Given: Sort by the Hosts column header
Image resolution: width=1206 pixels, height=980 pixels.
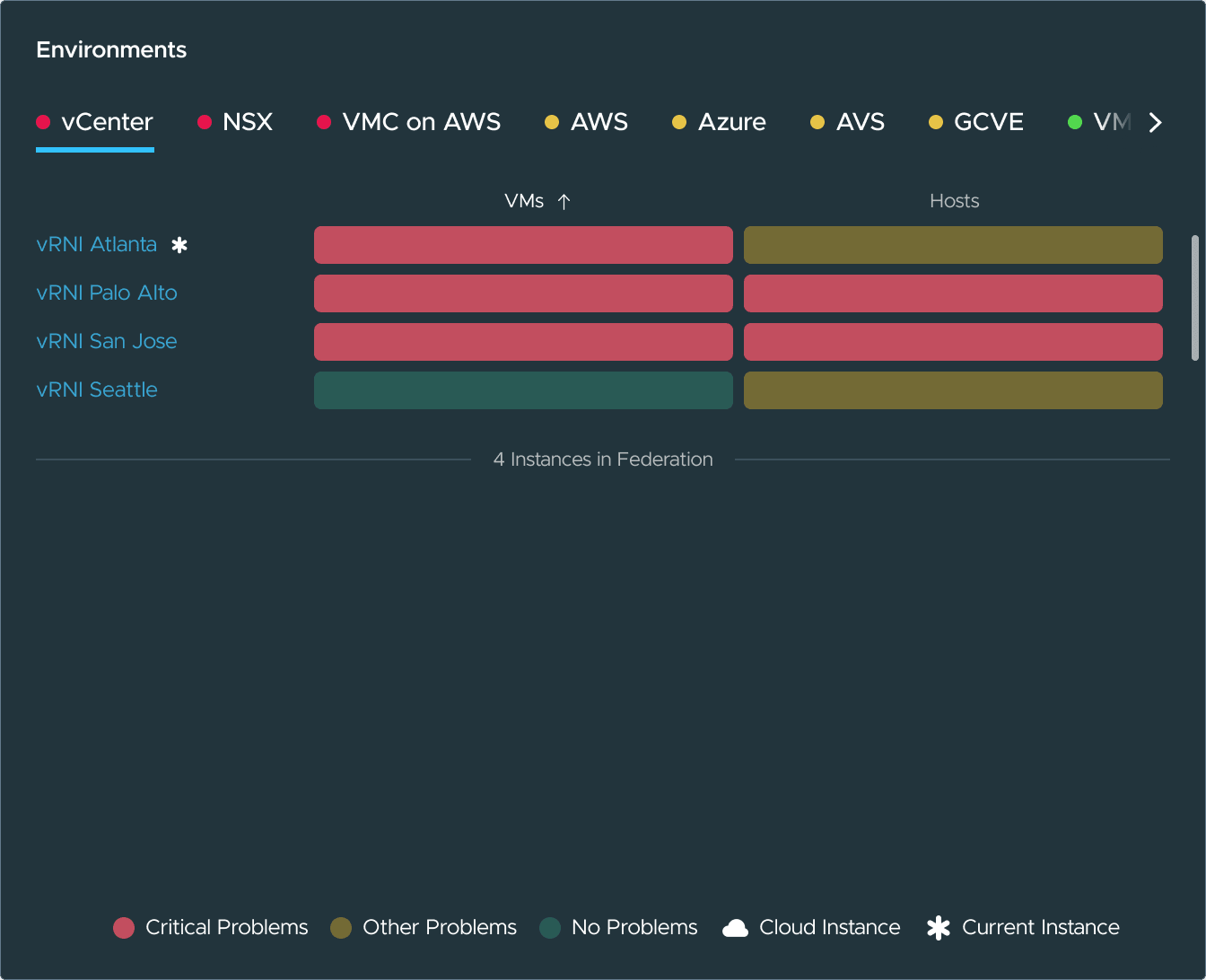Looking at the screenshot, I should pyautogui.click(x=954, y=201).
